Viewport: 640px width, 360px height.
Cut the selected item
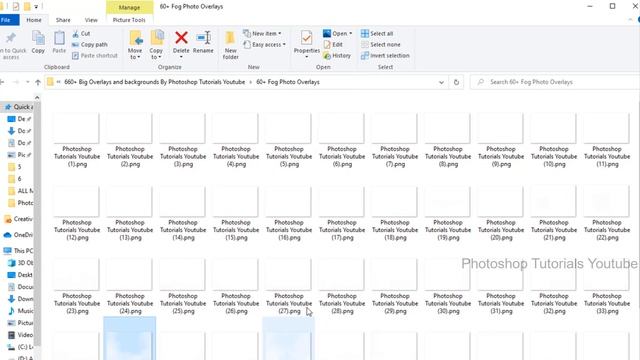pos(81,33)
